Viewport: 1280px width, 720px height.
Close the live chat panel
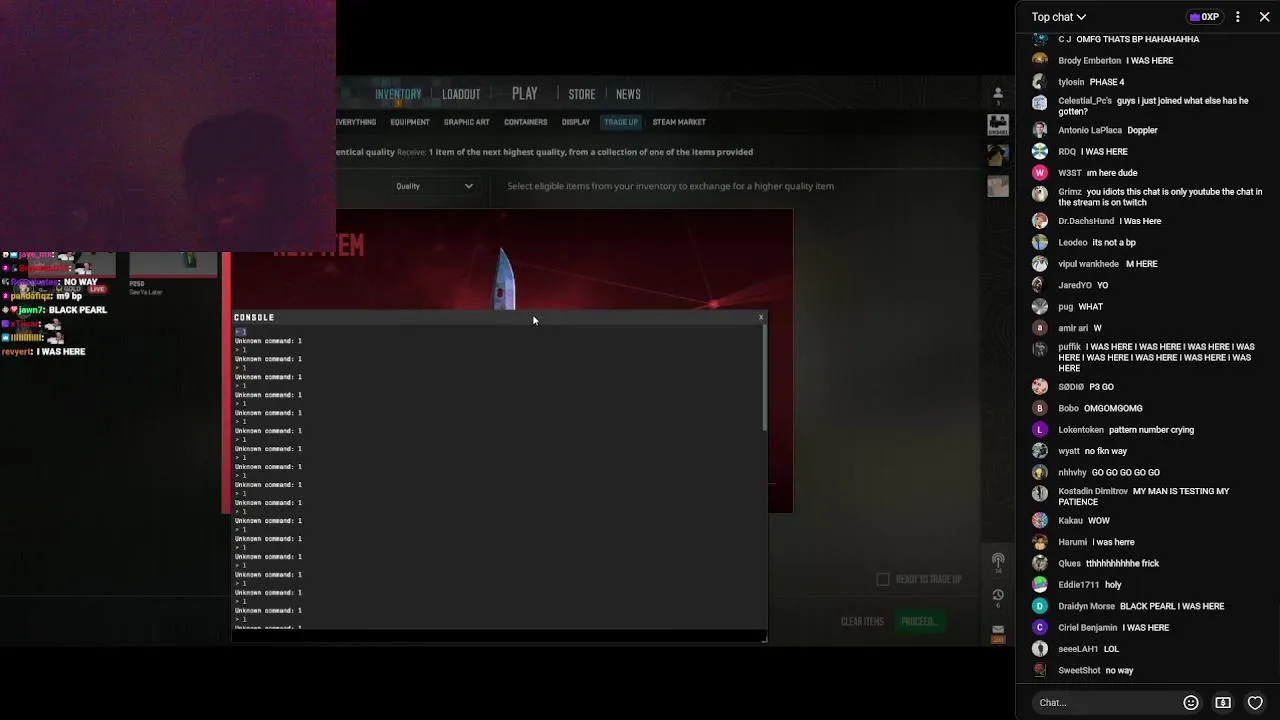click(x=1265, y=17)
